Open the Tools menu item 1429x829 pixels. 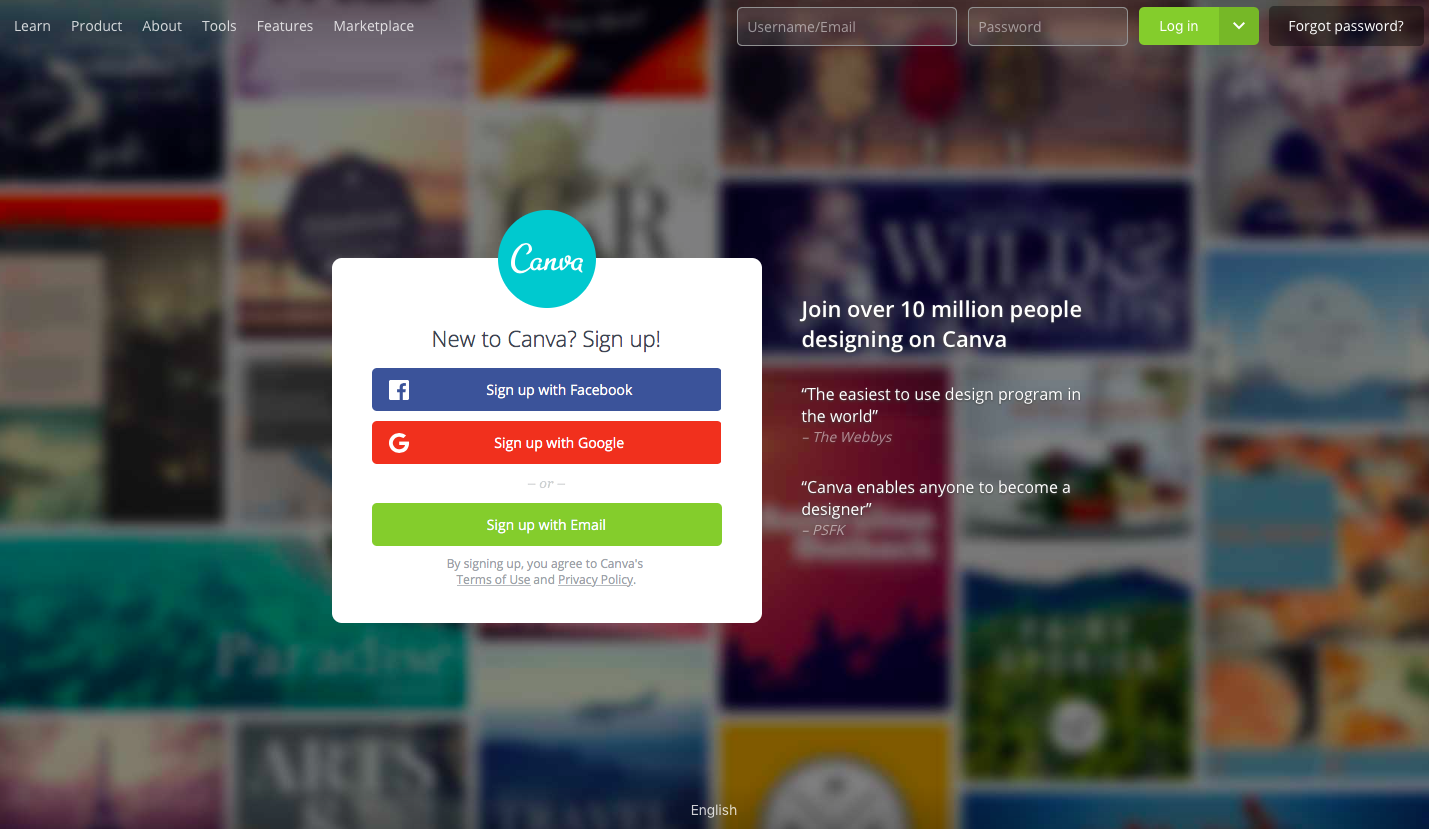[219, 26]
